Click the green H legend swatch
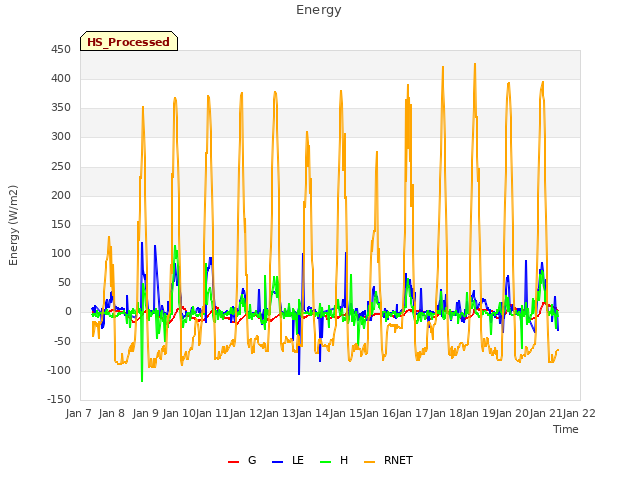The height and width of the screenshot is (480, 640). [x=326, y=462]
